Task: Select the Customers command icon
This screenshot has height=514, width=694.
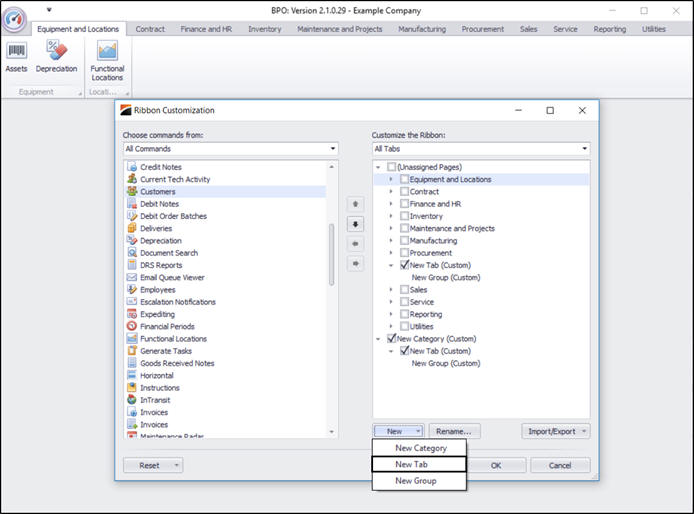Action: (132, 191)
